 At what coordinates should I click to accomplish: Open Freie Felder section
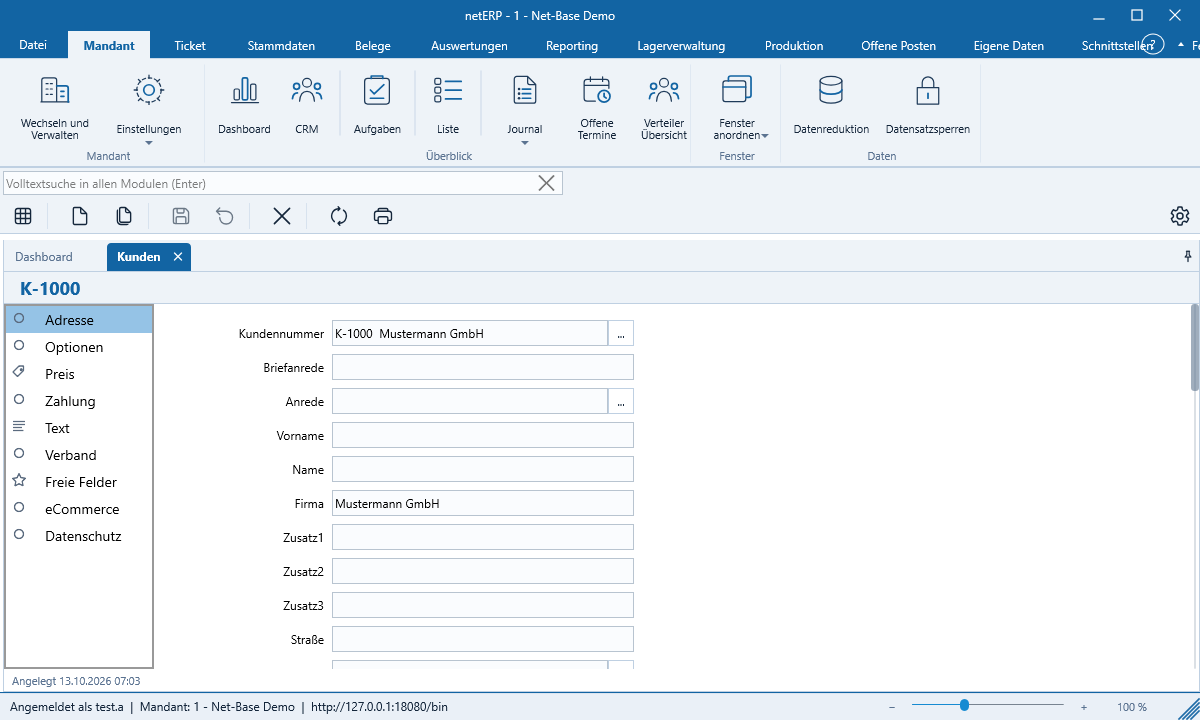coord(79,482)
